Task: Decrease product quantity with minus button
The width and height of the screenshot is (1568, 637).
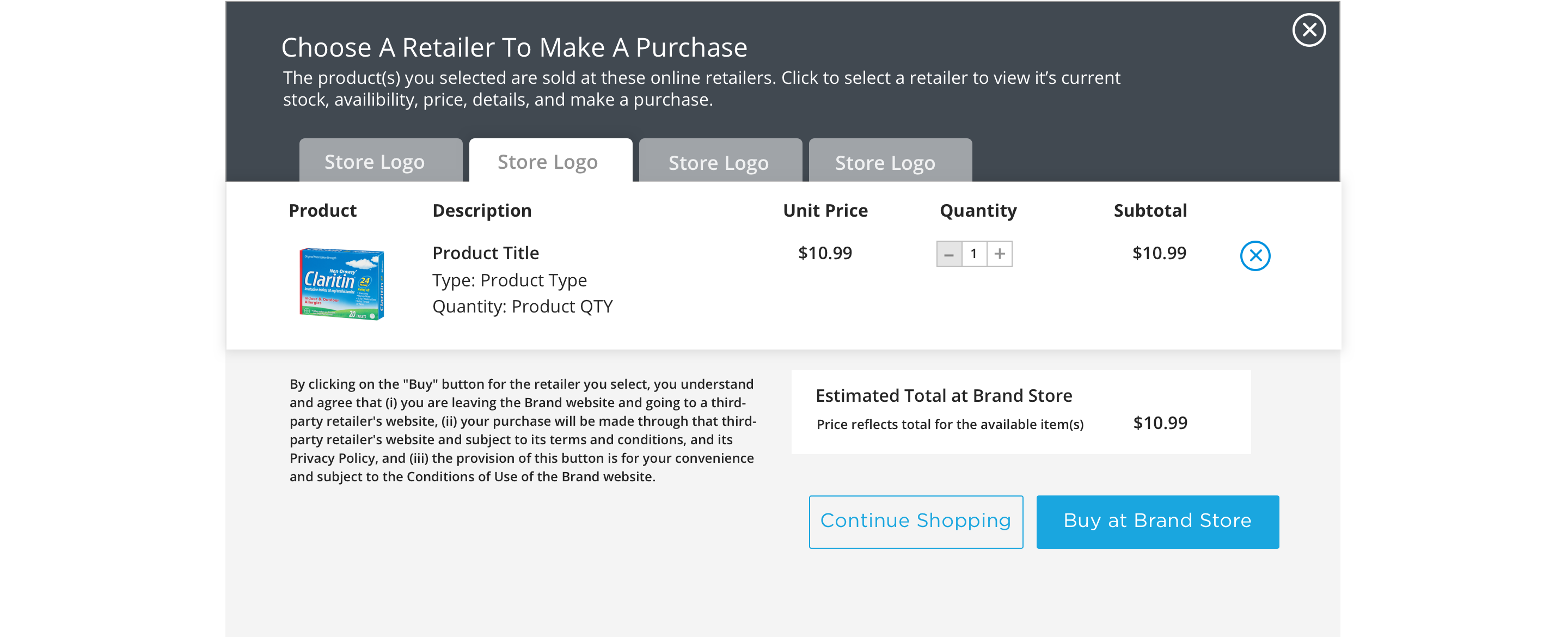Action: (948, 254)
